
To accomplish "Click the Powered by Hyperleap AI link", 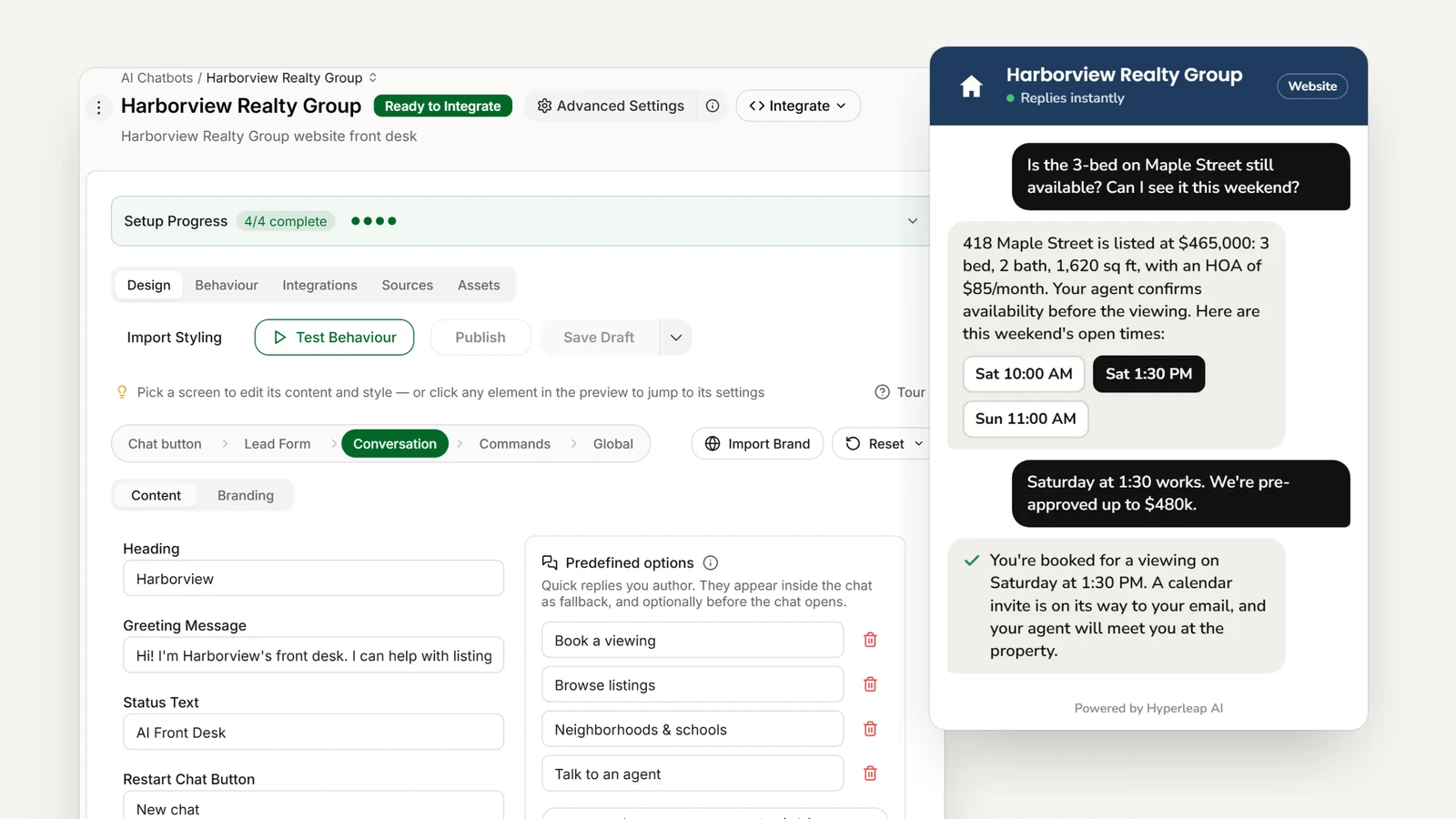I will pyautogui.click(x=1148, y=709).
